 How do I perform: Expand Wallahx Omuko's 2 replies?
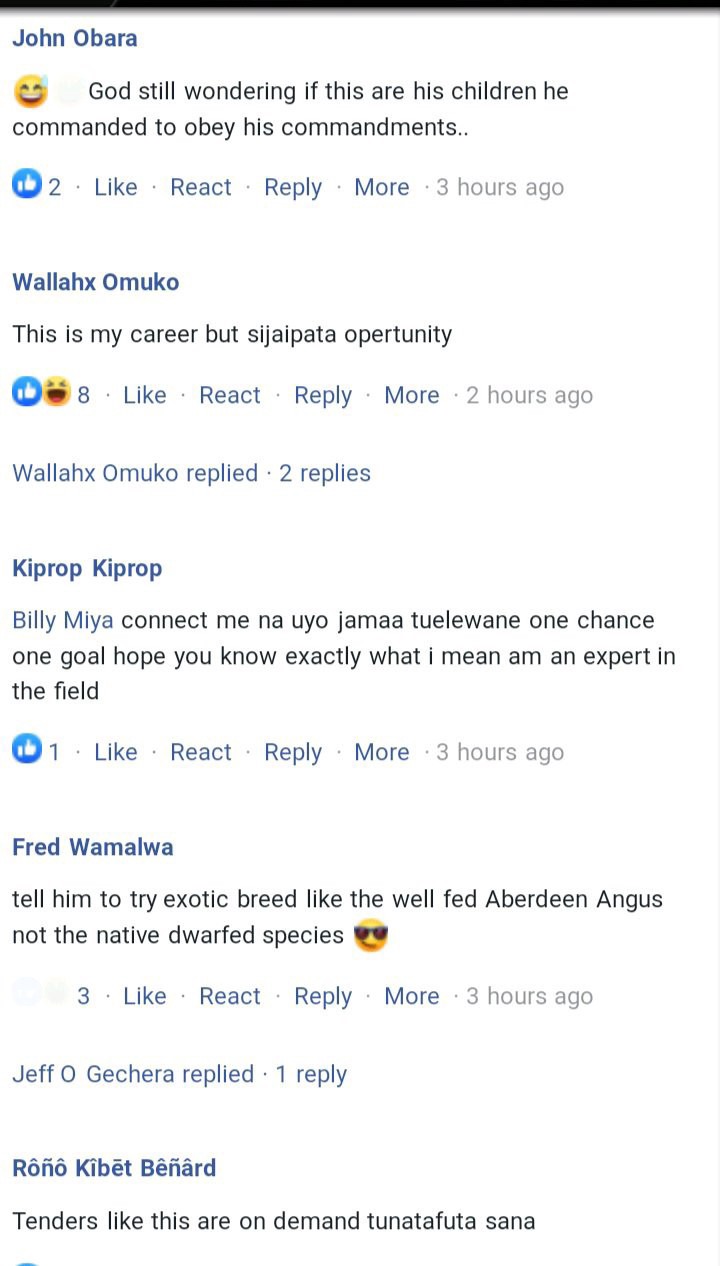(x=191, y=473)
